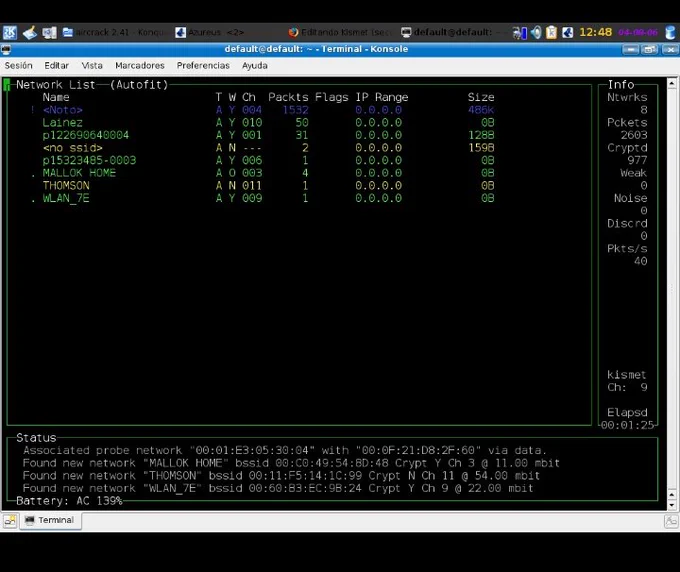Click the 12:48 clock
This screenshot has height=572, width=680.
pyautogui.click(x=595, y=32)
